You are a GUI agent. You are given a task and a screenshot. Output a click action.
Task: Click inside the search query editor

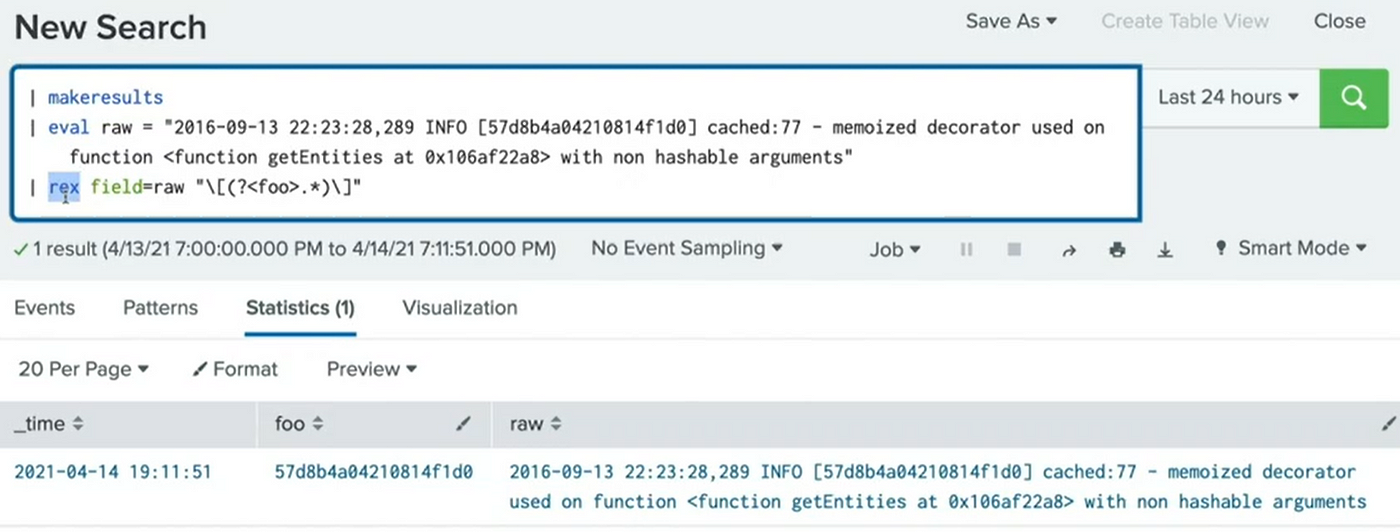coord(575,142)
